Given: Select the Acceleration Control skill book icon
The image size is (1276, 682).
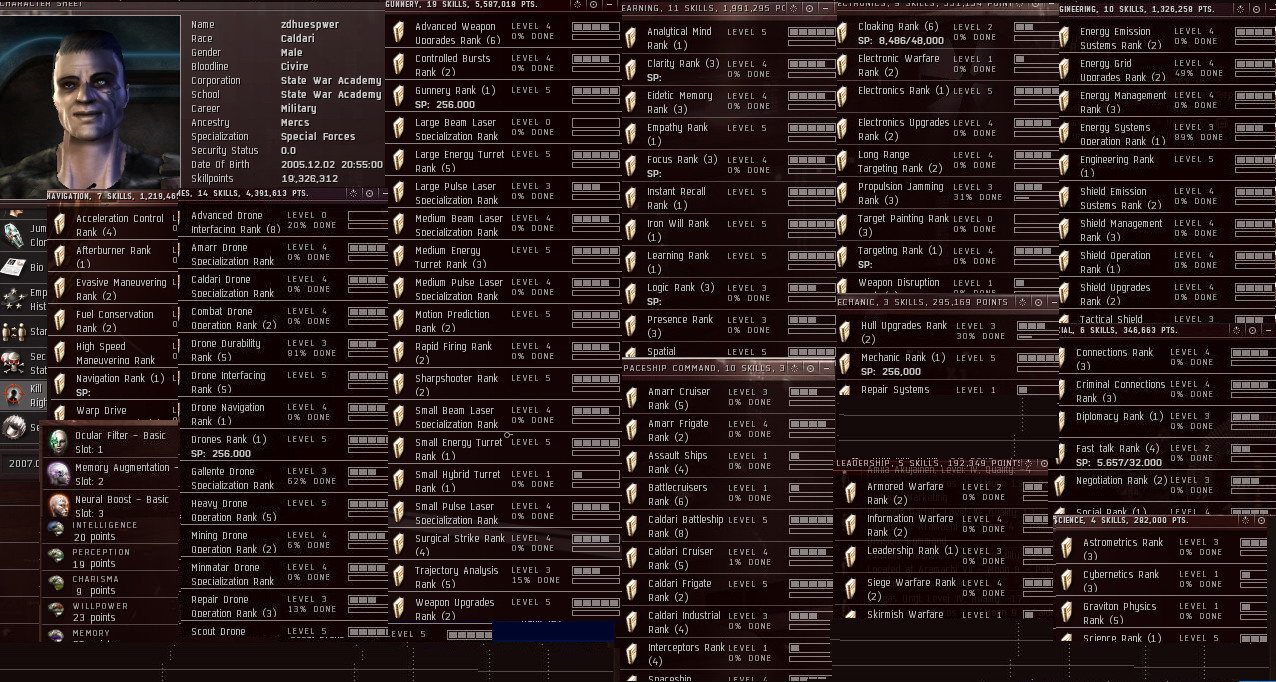Looking at the screenshot, I should 60,225.
